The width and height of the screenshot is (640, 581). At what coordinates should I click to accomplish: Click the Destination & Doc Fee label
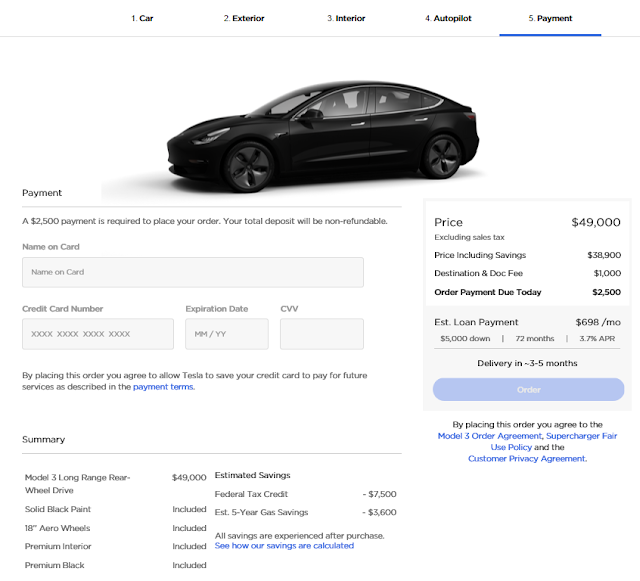pyautogui.click(x=478, y=273)
